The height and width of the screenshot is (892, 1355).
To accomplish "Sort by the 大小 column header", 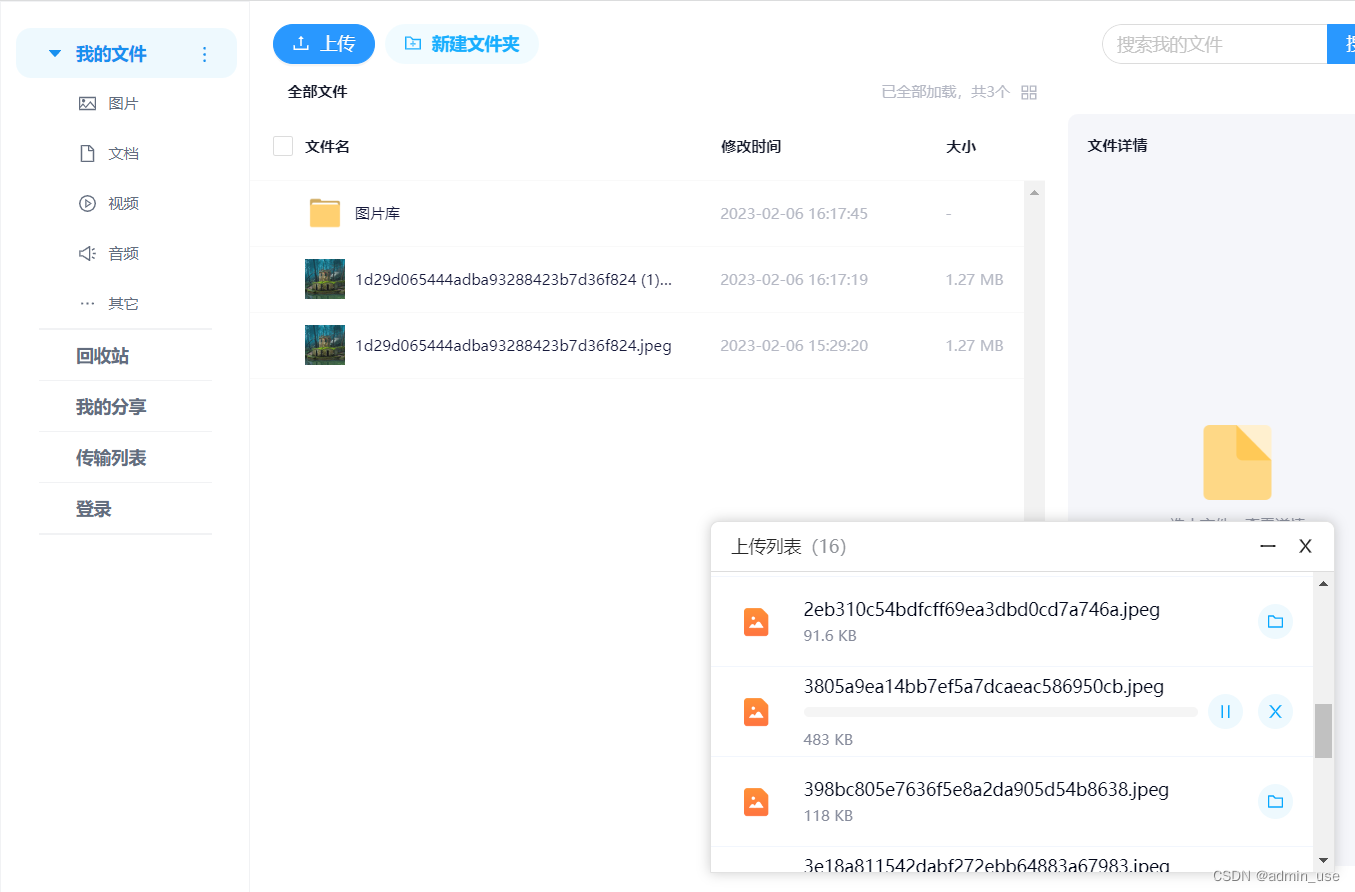I will pyautogui.click(x=961, y=146).
